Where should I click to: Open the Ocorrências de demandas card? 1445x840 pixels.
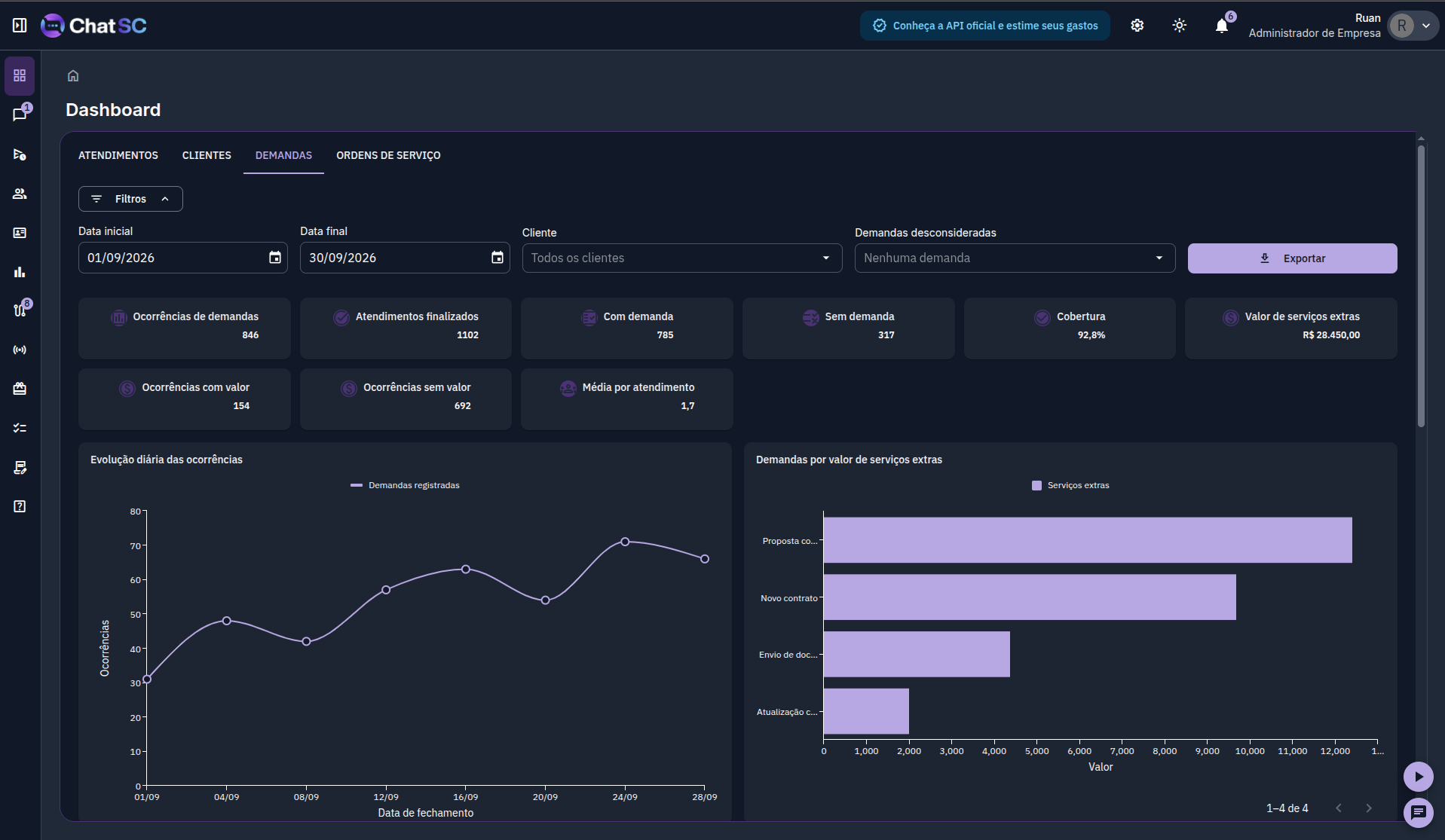click(184, 328)
